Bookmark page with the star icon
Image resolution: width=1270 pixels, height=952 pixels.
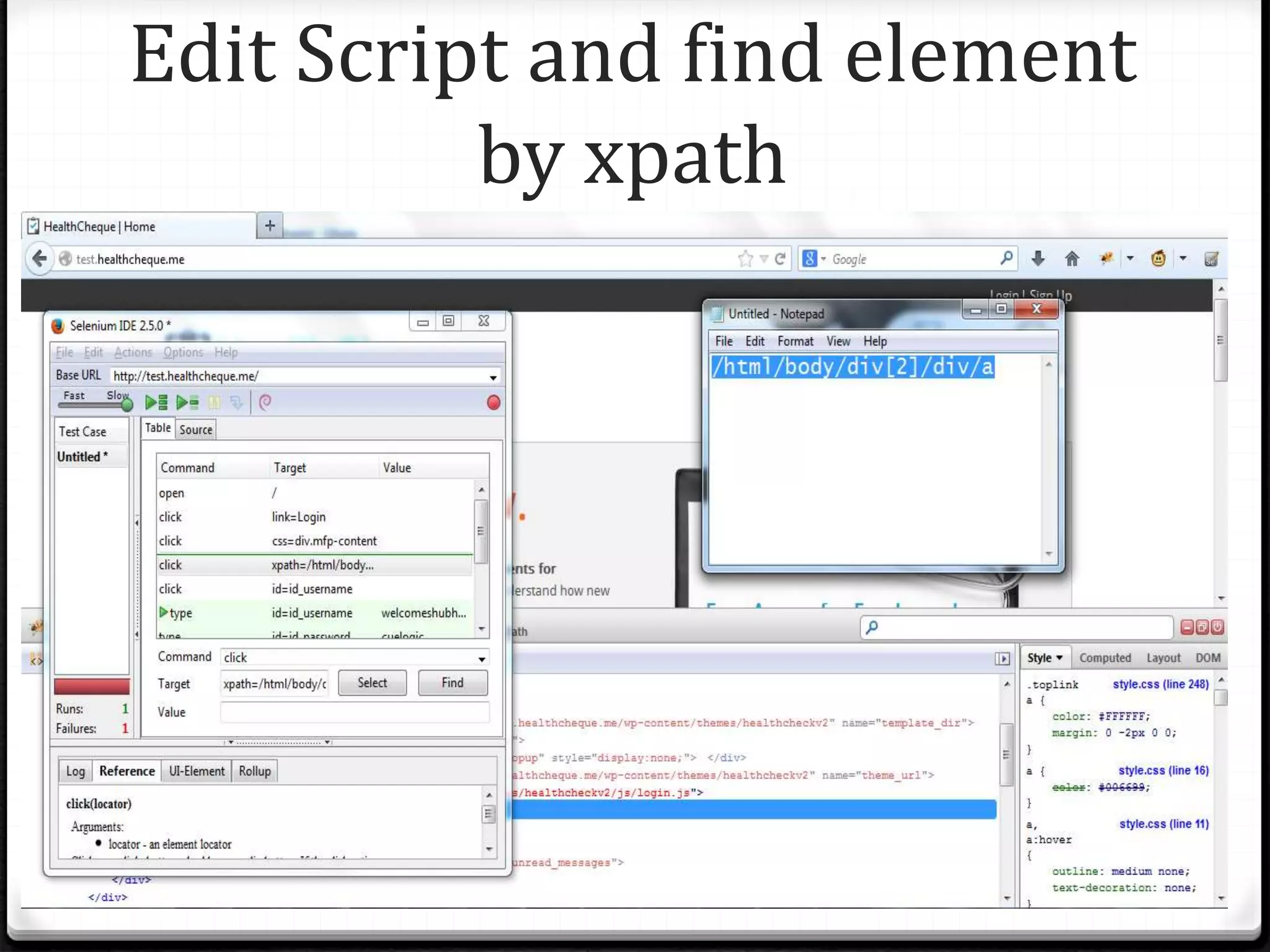(745, 258)
